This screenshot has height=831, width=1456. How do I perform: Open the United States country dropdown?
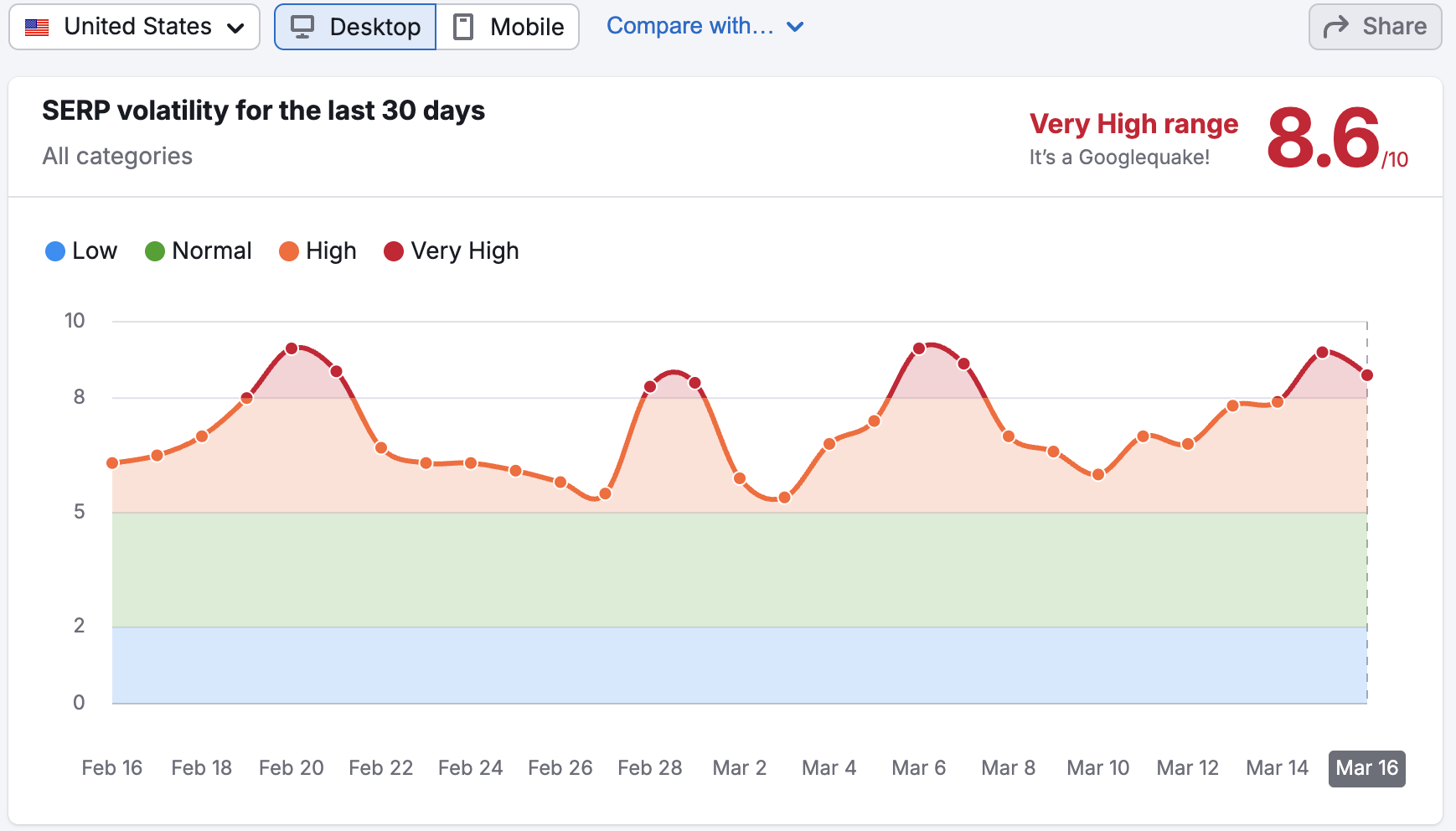coord(134,26)
